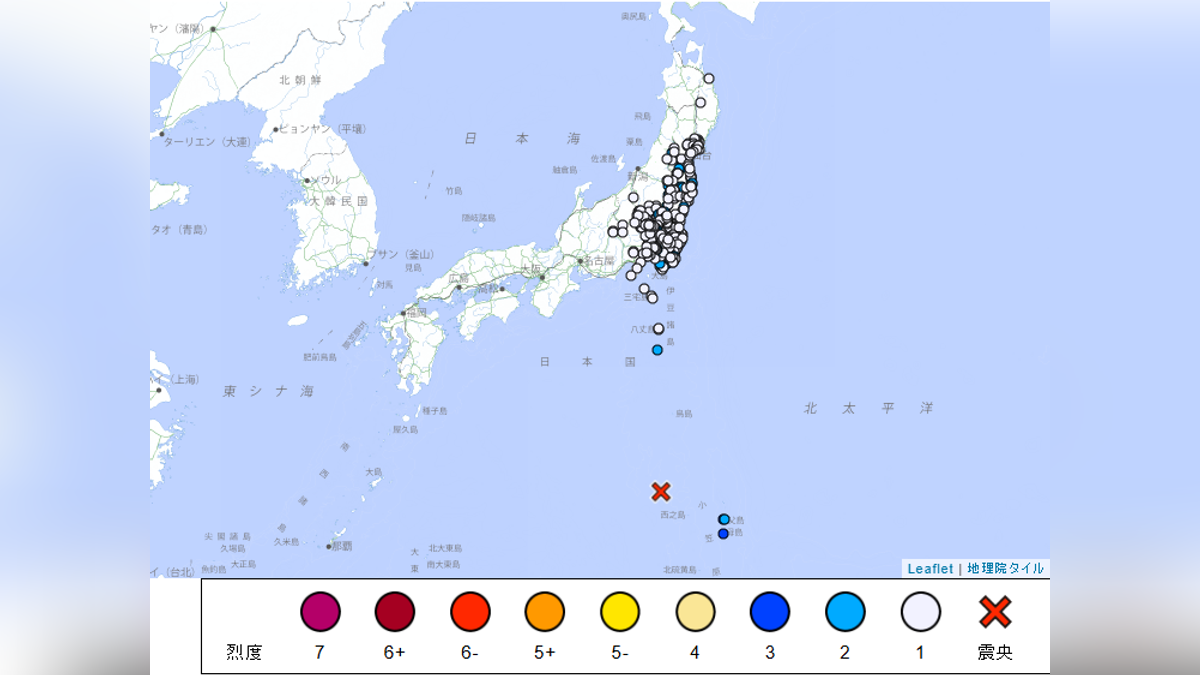Viewport: 1200px width, 675px height.
Task: Click the 南大東島 island label
Action: click(443, 565)
